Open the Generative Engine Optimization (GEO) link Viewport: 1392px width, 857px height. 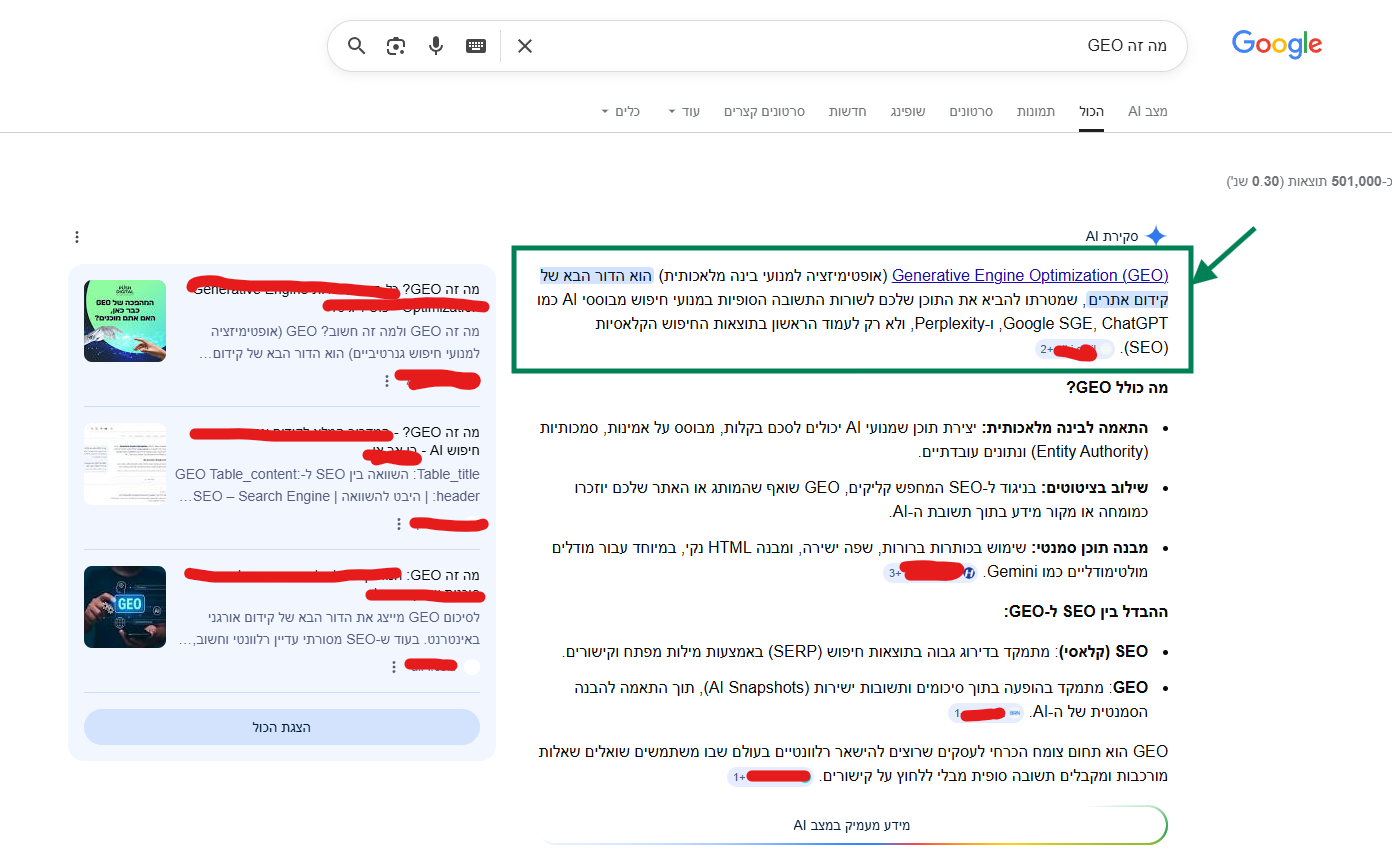(1030, 275)
